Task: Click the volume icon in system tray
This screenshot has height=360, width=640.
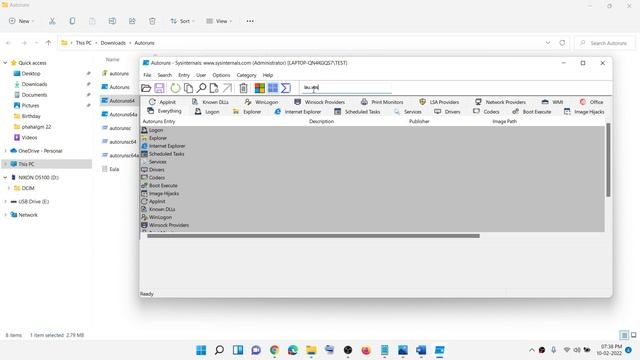Action: pos(577,350)
